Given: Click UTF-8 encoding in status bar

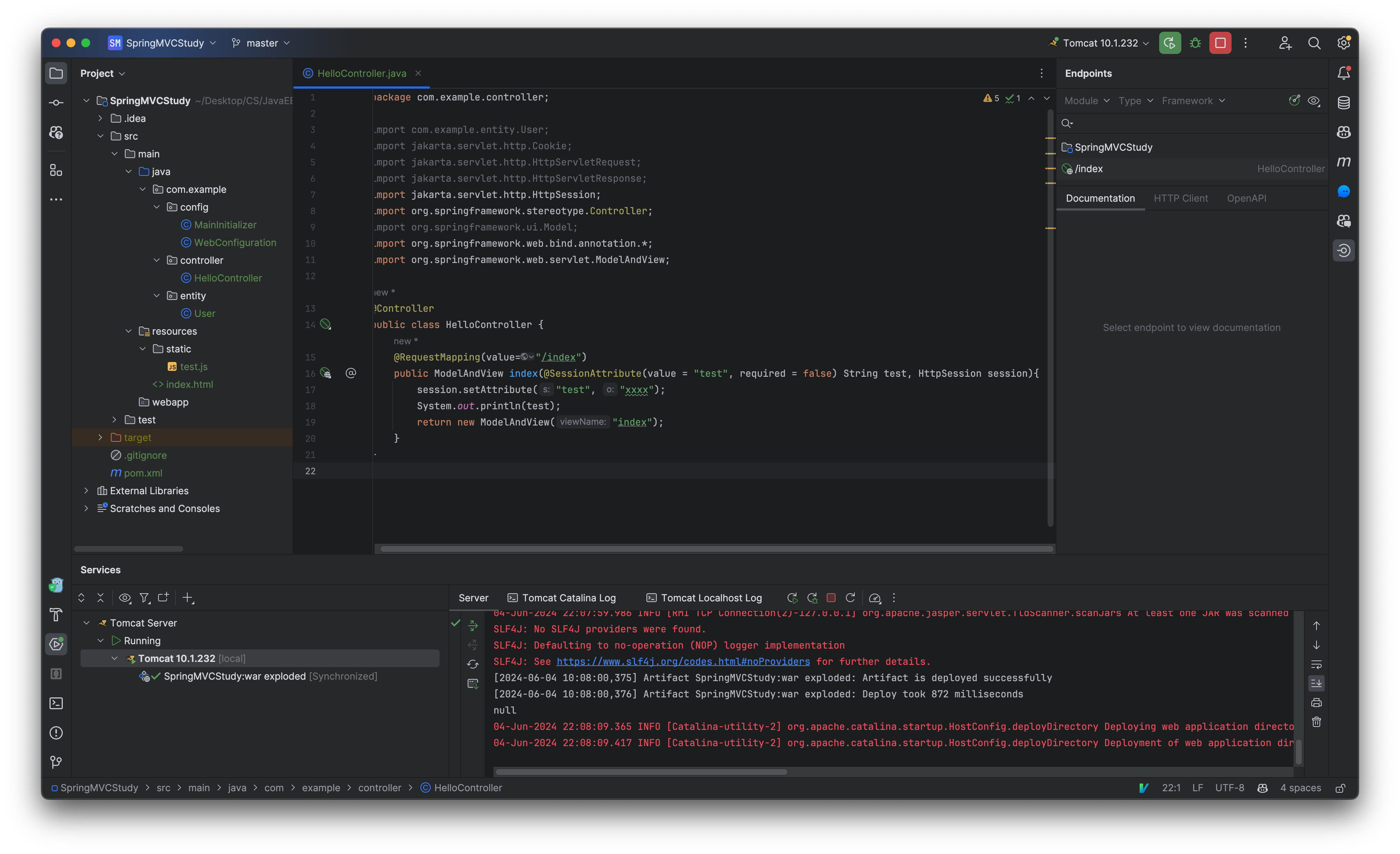Looking at the screenshot, I should coord(1229,788).
